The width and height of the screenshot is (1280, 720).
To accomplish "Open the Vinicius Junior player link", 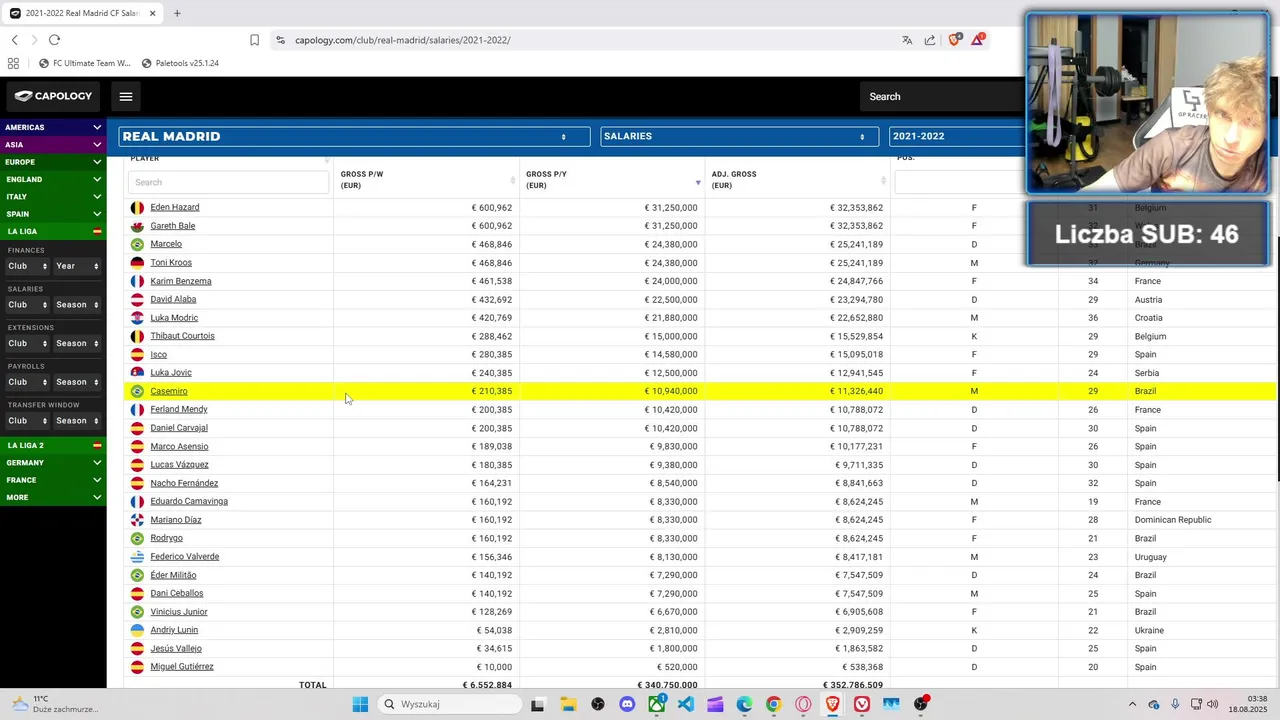I will [179, 612].
